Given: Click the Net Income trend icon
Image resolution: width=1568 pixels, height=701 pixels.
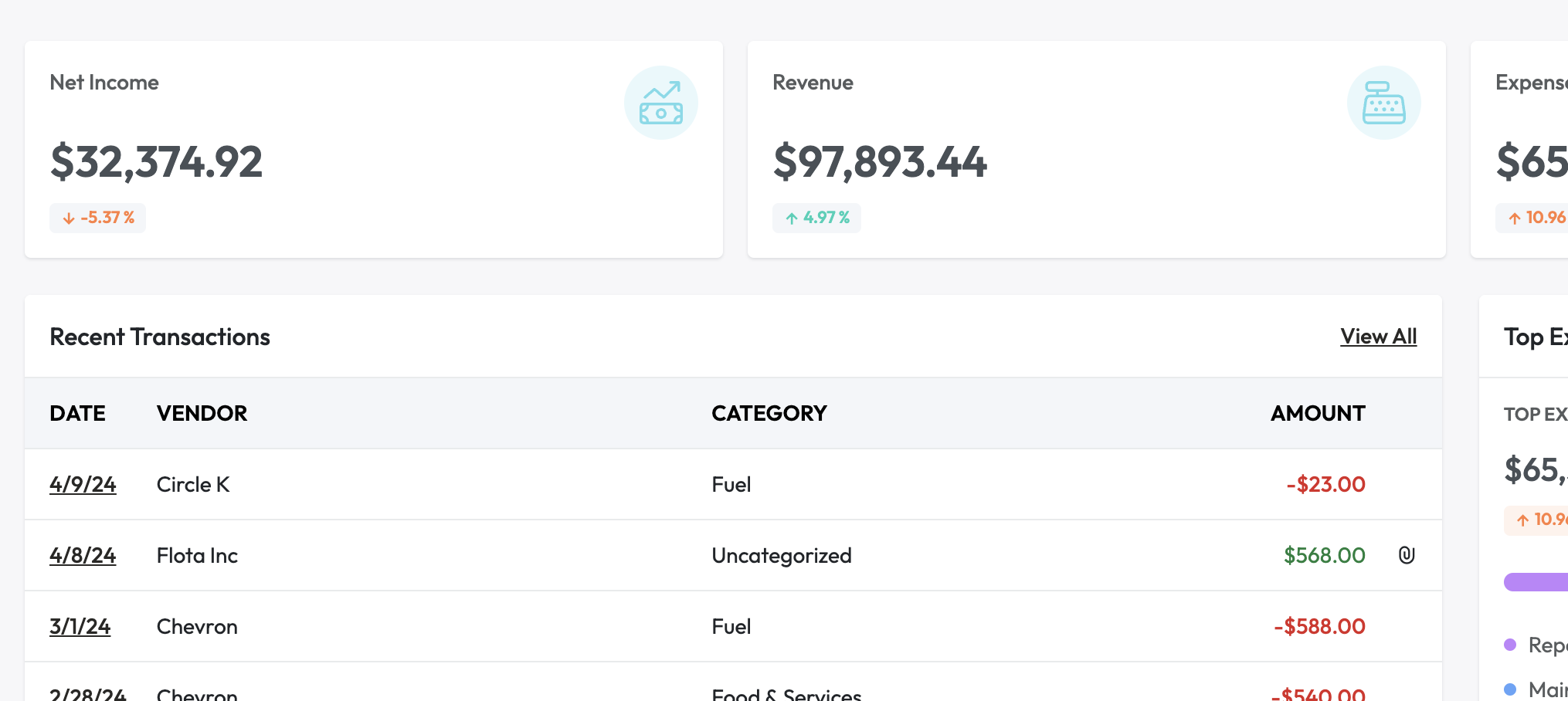Looking at the screenshot, I should [661, 102].
